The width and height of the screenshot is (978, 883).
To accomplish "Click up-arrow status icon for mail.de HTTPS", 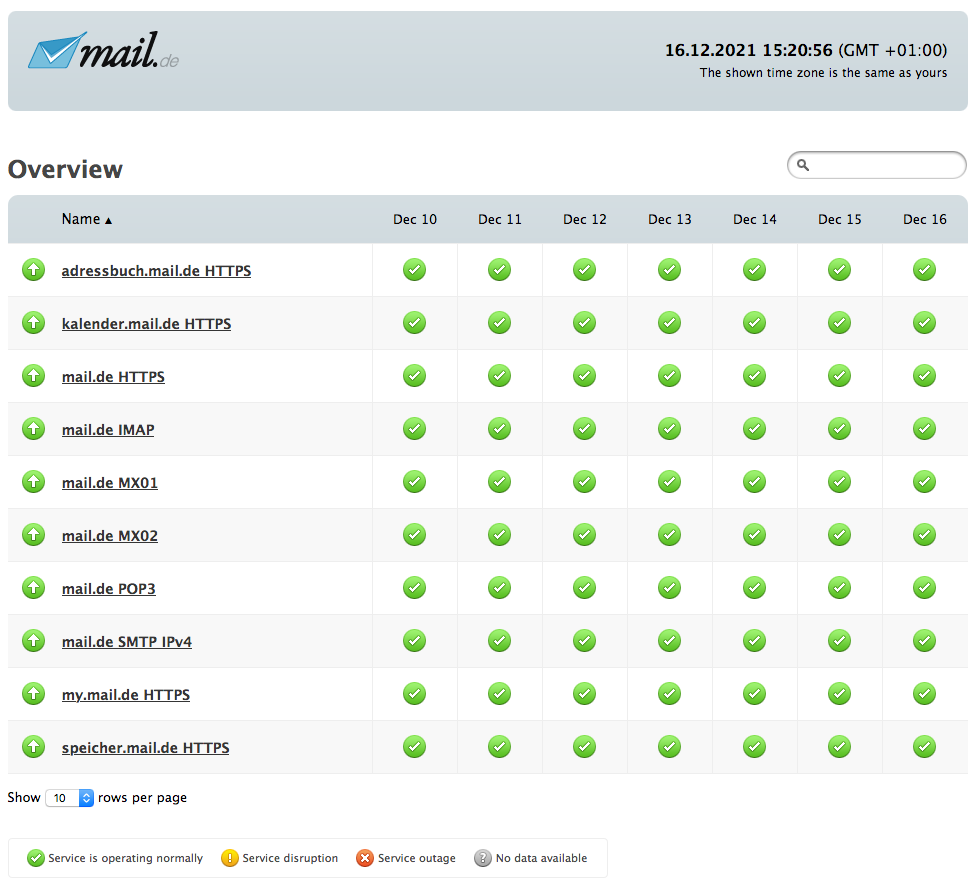I will coord(34,376).
